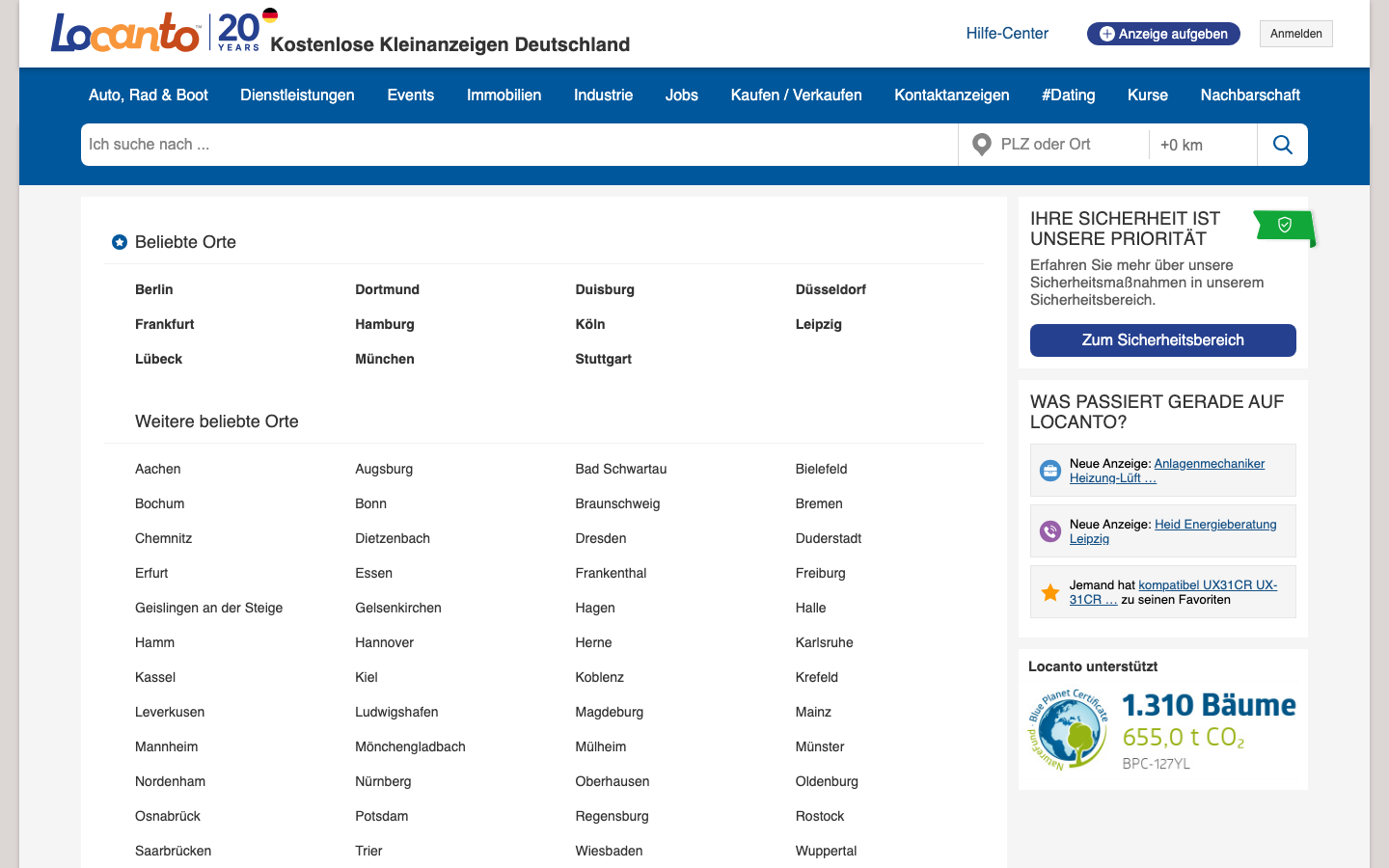Image resolution: width=1389 pixels, height=868 pixels.
Task: Click the location pin icon
Action: 981,145
